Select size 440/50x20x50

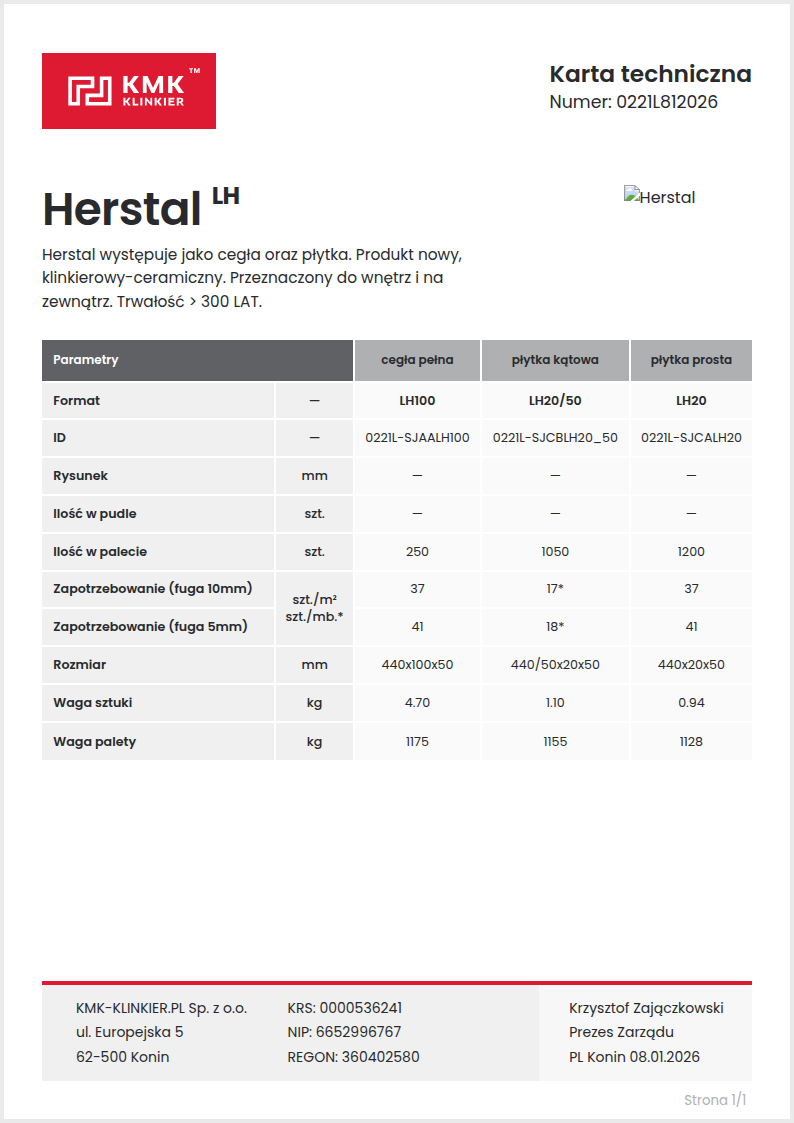click(555, 665)
